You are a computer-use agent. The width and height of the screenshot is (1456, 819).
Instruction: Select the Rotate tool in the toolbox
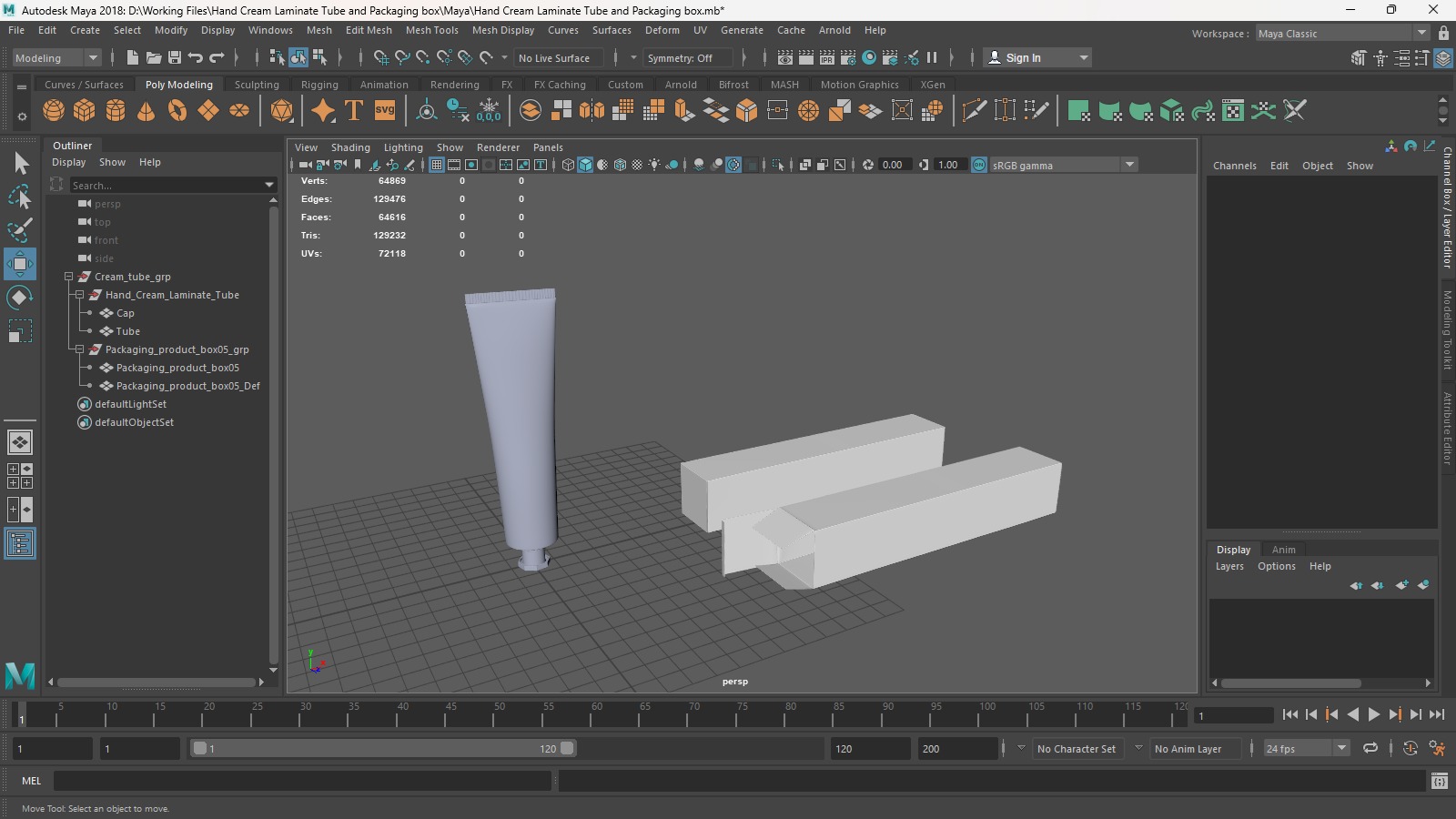click(x=20, y=298)
